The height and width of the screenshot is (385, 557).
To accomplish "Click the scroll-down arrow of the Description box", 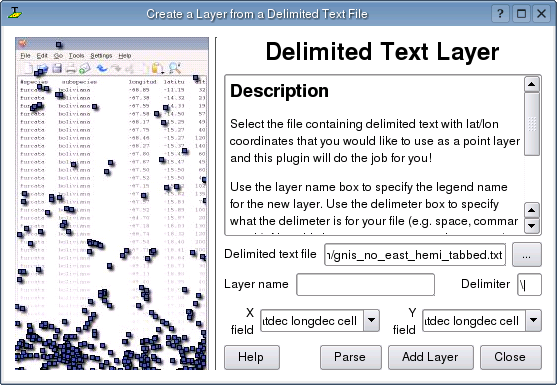I will [531, 226].
